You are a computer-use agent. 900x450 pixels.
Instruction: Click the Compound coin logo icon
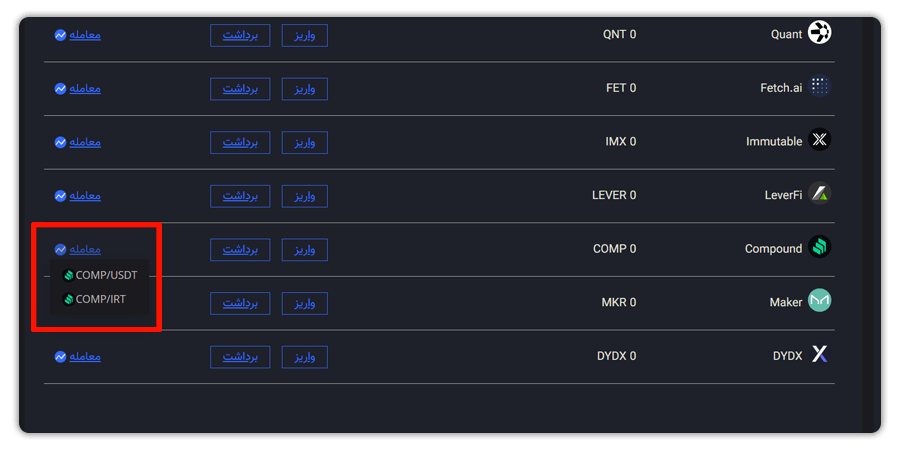(819, 247)
